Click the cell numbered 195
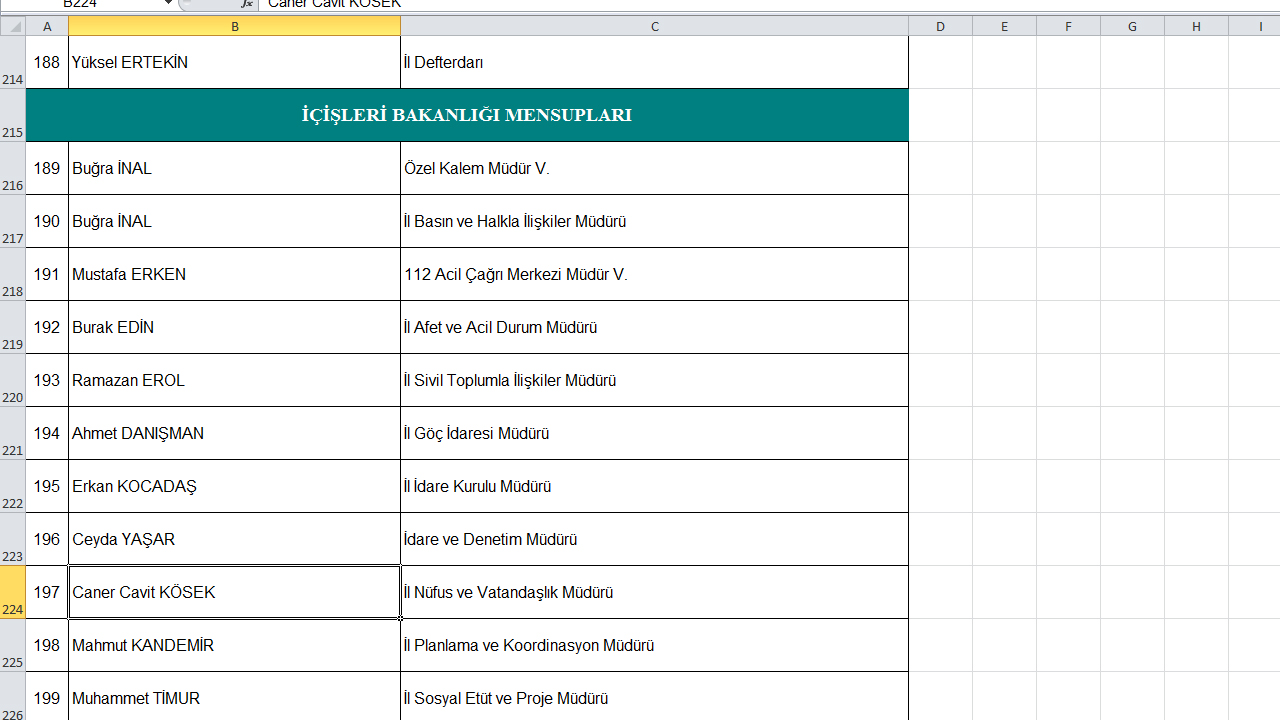 [47, 486]
